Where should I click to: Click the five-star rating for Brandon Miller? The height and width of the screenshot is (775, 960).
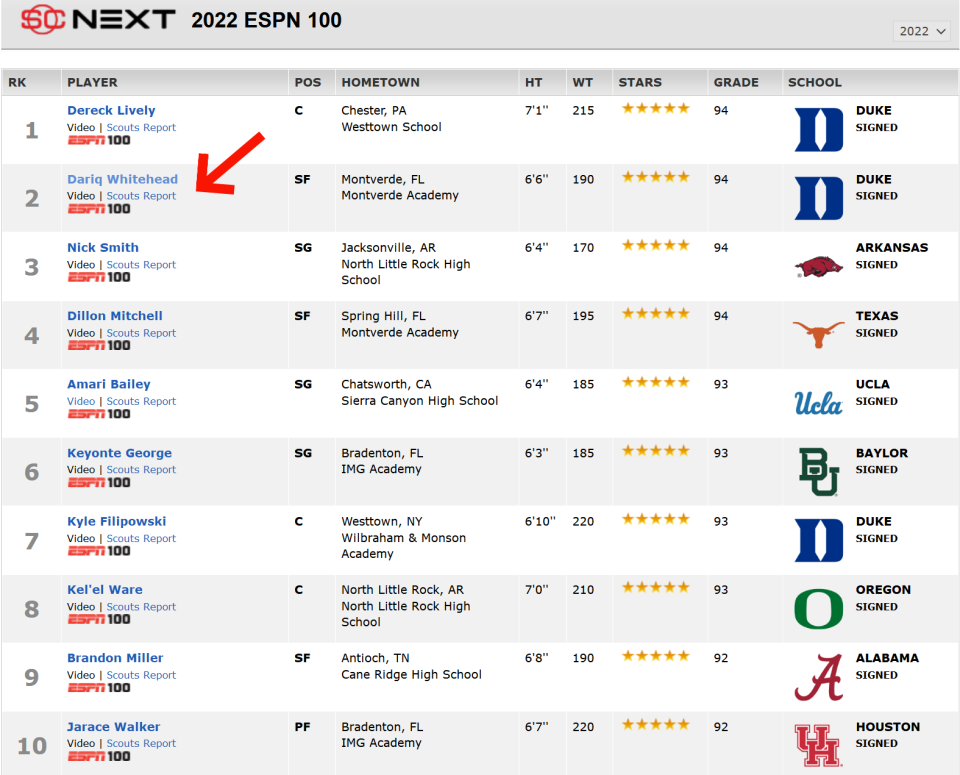(655, 656)
